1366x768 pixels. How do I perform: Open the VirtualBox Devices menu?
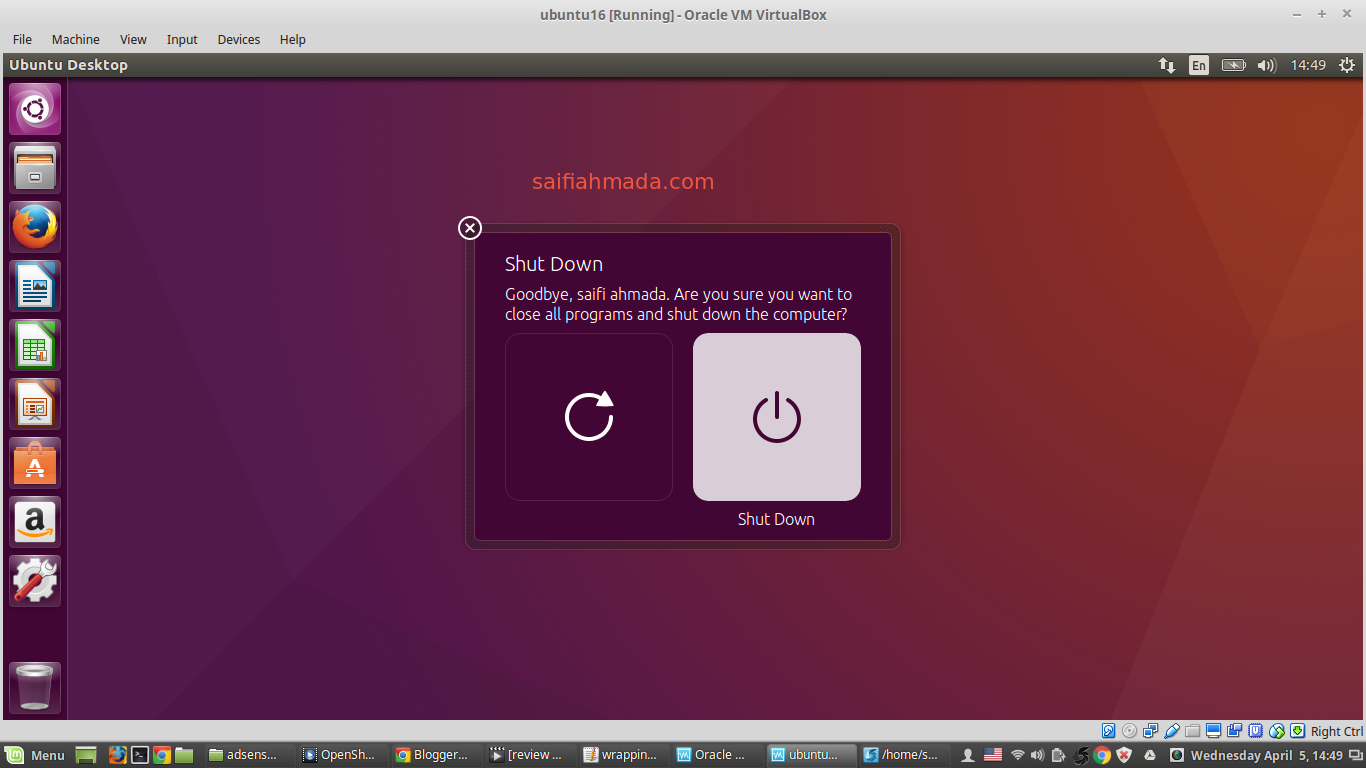239,39
